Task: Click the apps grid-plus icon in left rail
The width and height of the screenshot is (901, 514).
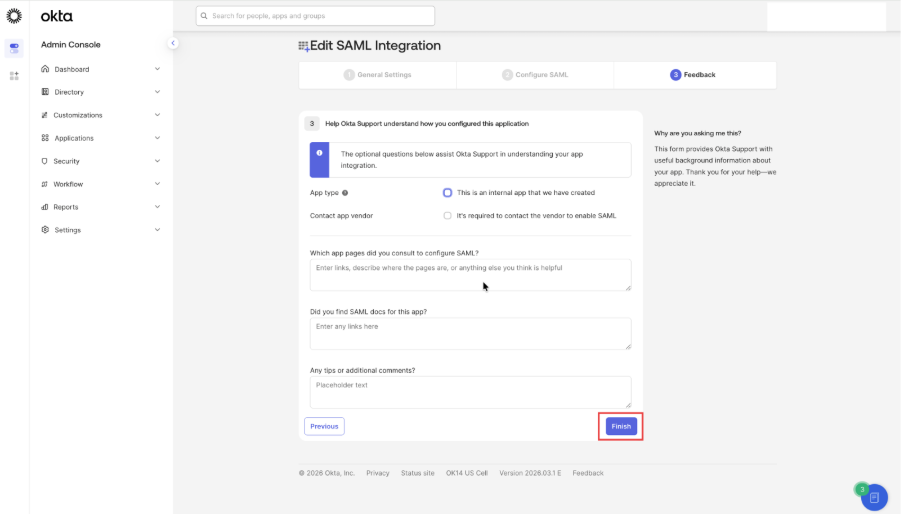Action: pyautogui.click(x=14, y=75)
